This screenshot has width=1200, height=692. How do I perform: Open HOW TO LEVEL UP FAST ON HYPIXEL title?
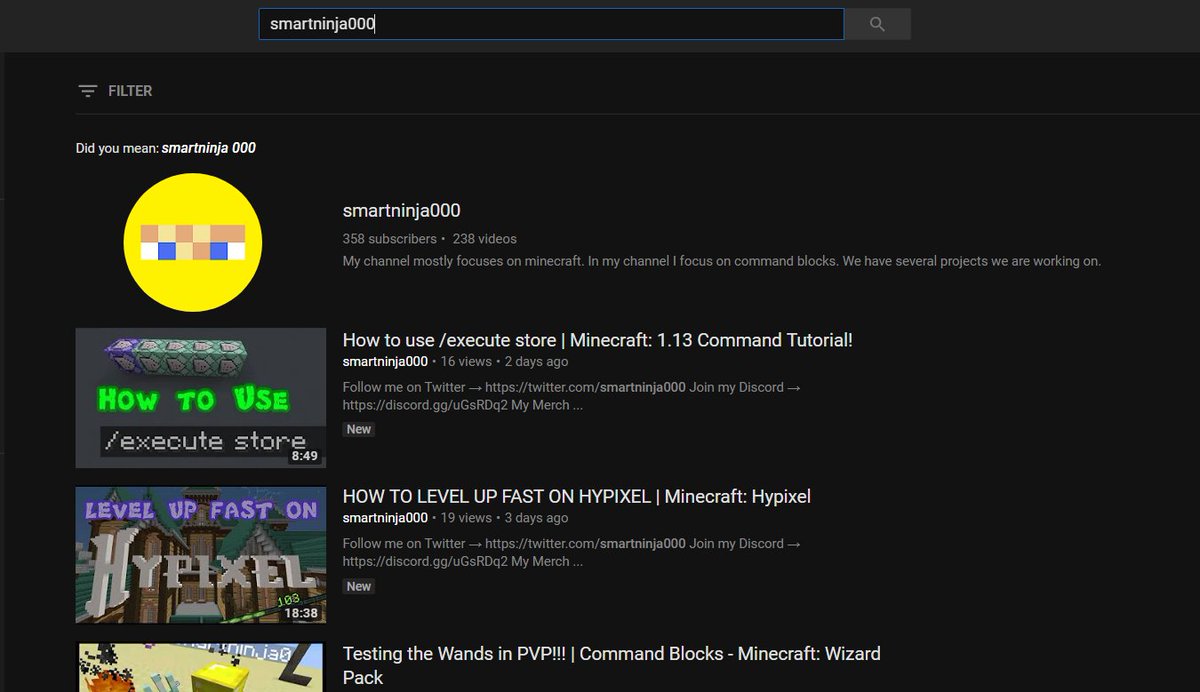[576, 496]
